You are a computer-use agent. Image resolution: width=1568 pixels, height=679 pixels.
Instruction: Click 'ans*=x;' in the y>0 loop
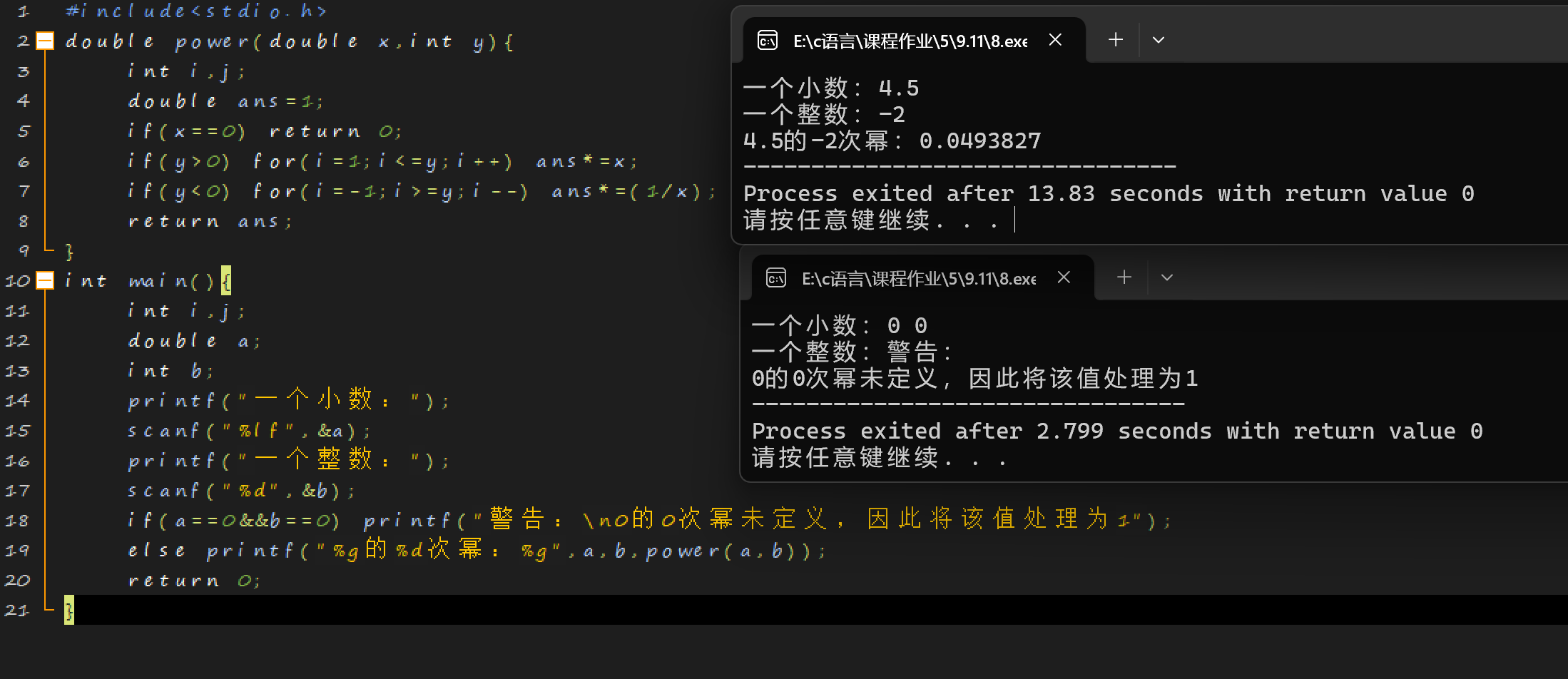[x=586, y=162]
